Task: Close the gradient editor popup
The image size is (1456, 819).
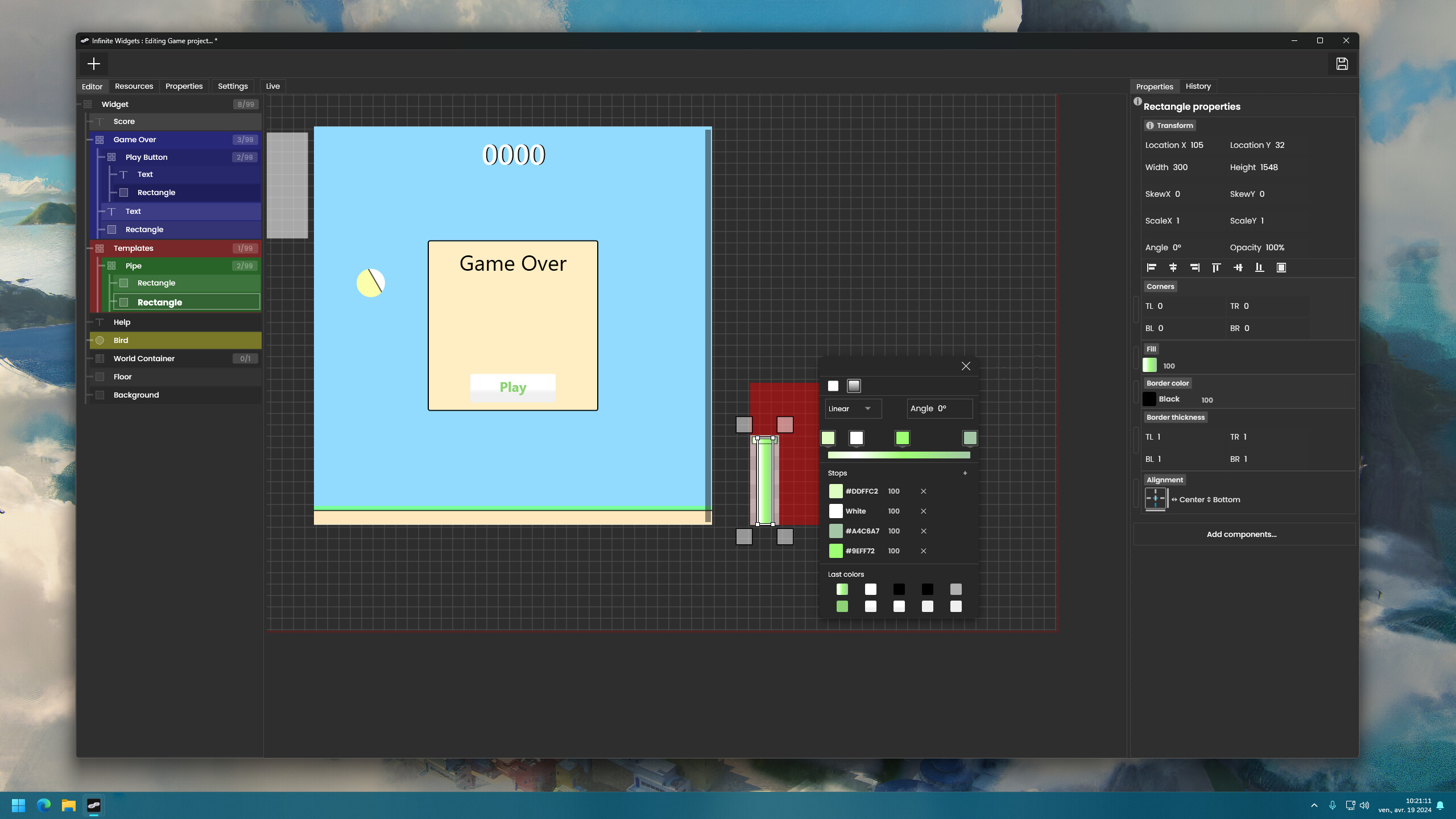Action: [966, 366]
